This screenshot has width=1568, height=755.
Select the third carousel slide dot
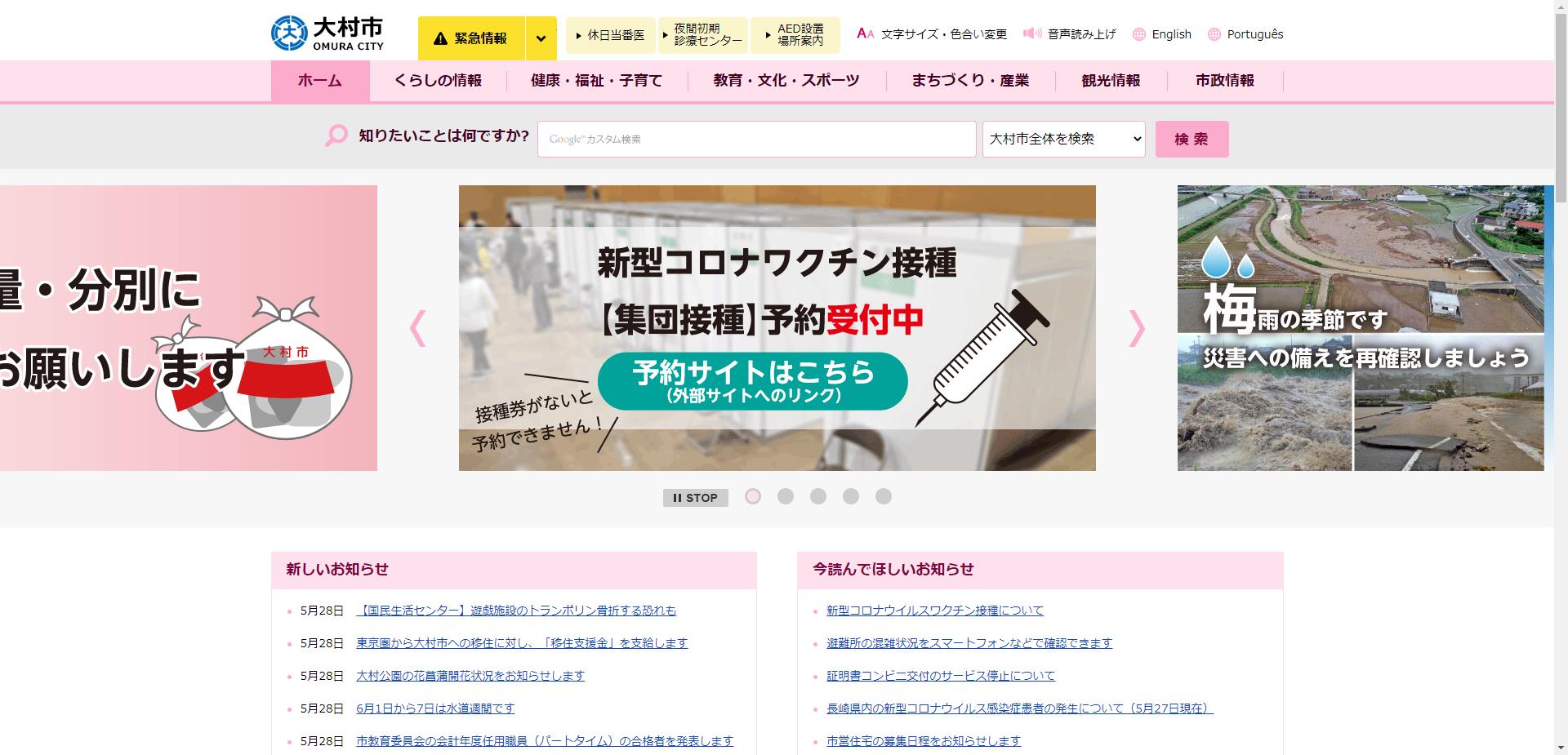point(818,496)
